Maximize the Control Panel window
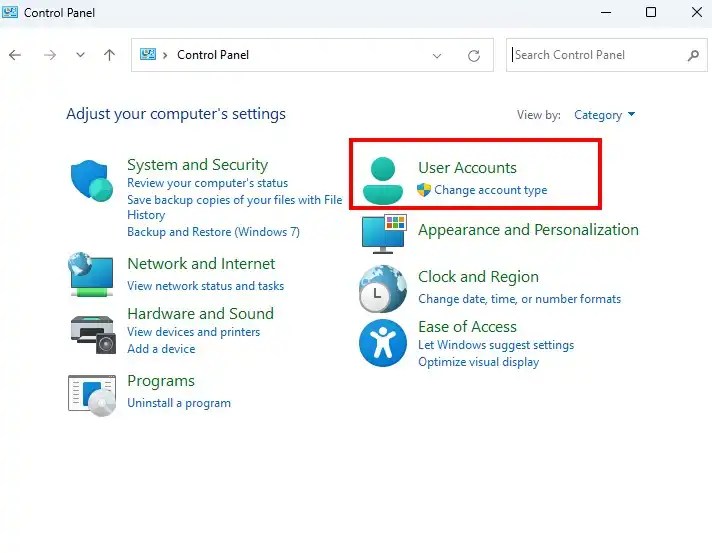The image size is (712, 553). (651, 12)
